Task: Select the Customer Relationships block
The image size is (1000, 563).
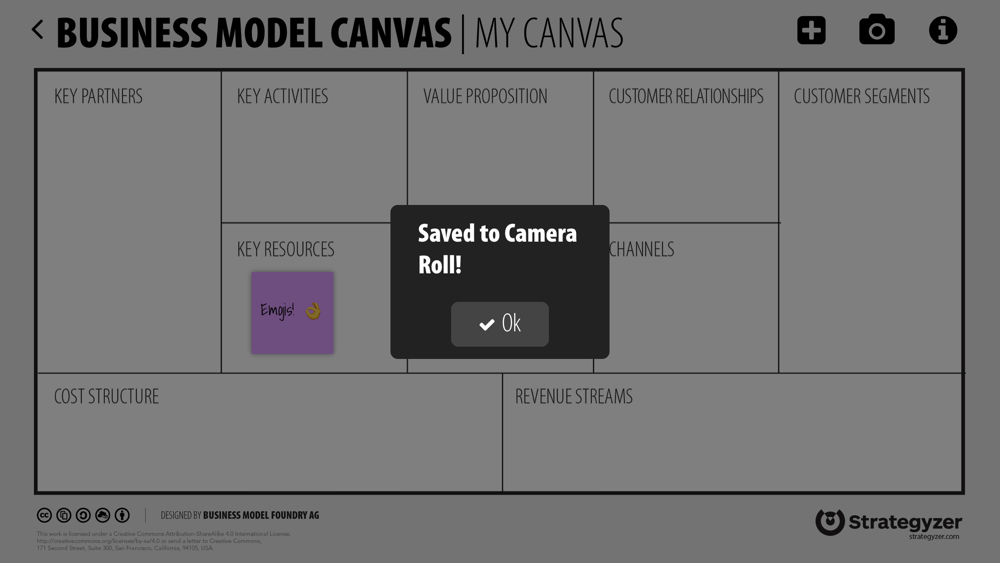Action: tap(686, 147)
